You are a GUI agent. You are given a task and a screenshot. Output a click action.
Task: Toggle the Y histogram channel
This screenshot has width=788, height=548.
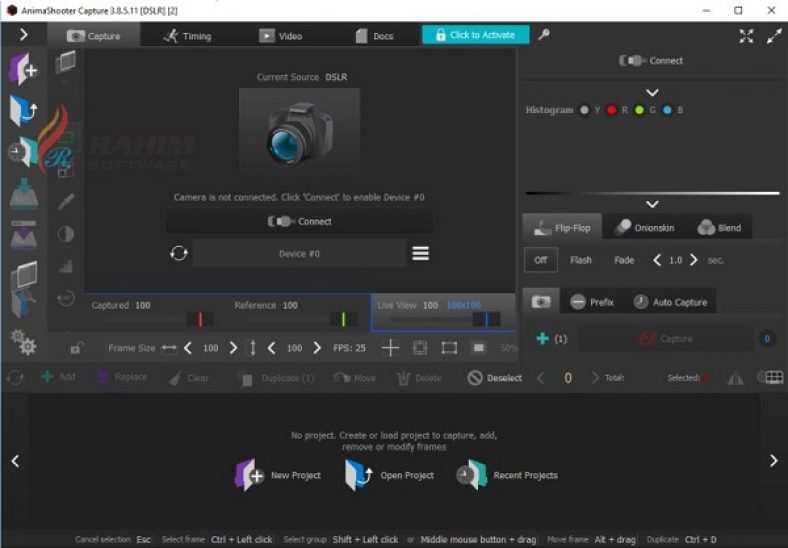(584, 110)
